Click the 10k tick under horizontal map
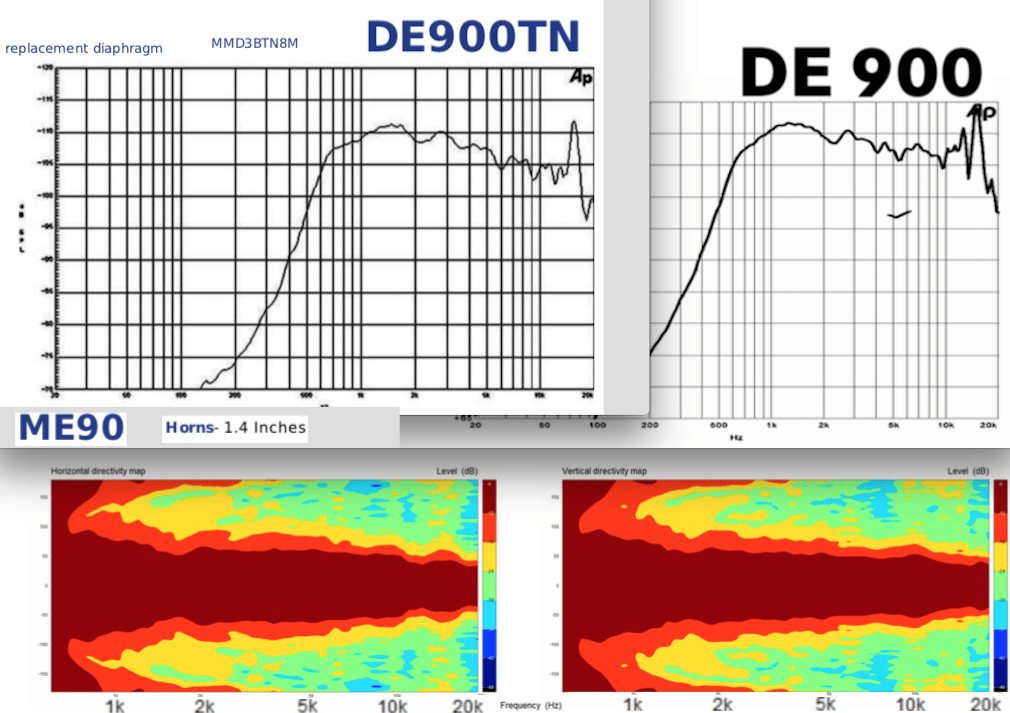The width and height of the screenshot is (1010, 713). pos(392,705)
